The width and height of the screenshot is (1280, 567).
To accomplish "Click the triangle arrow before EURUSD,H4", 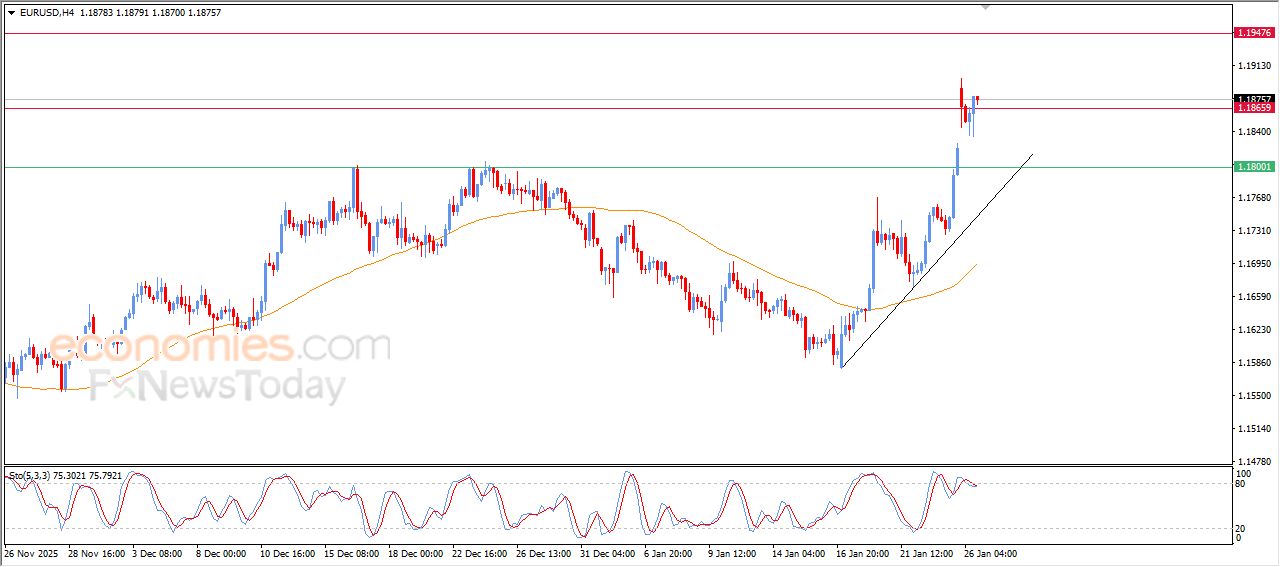I will 12,12.
